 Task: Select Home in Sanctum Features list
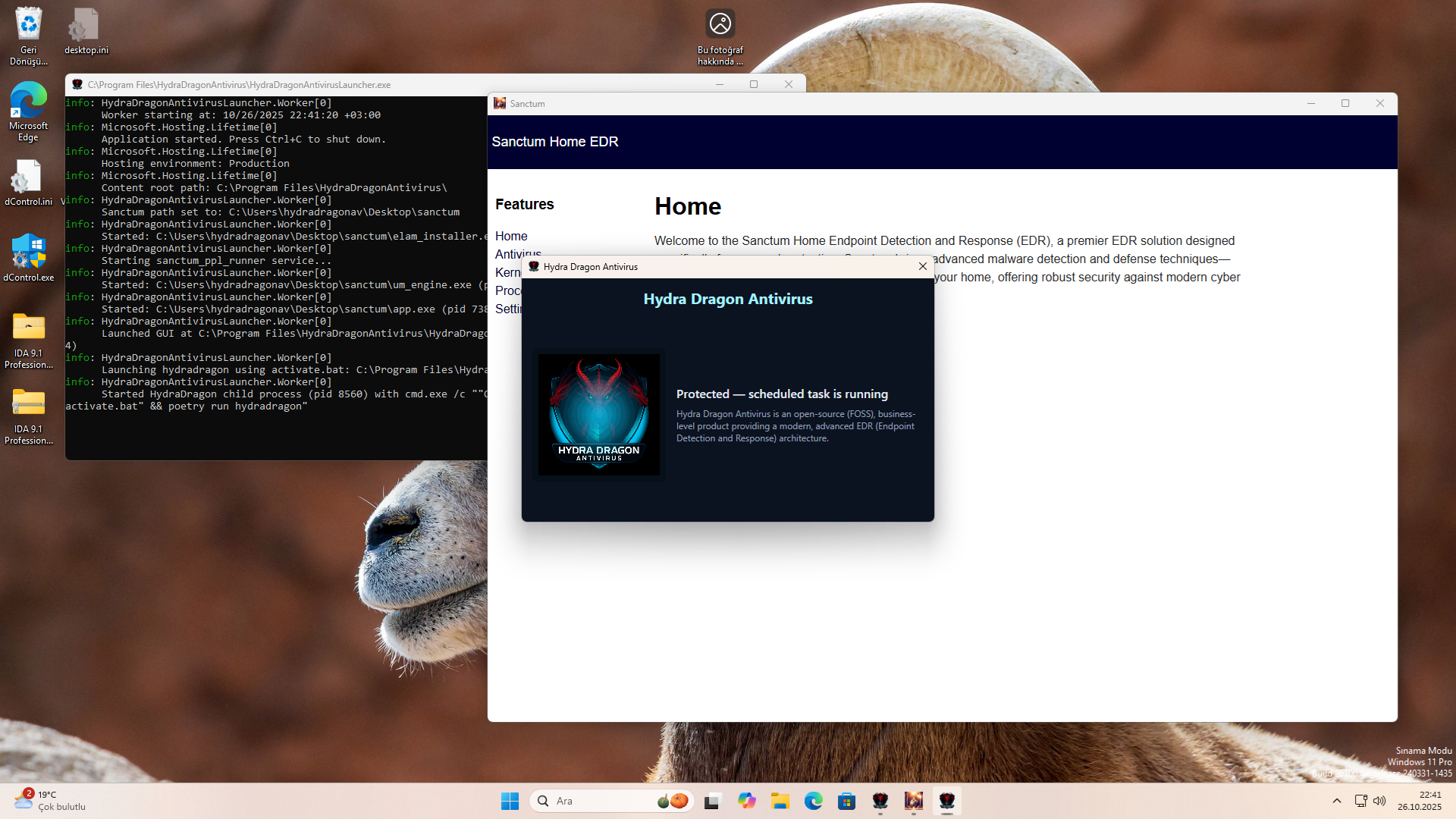click(511, 236)
